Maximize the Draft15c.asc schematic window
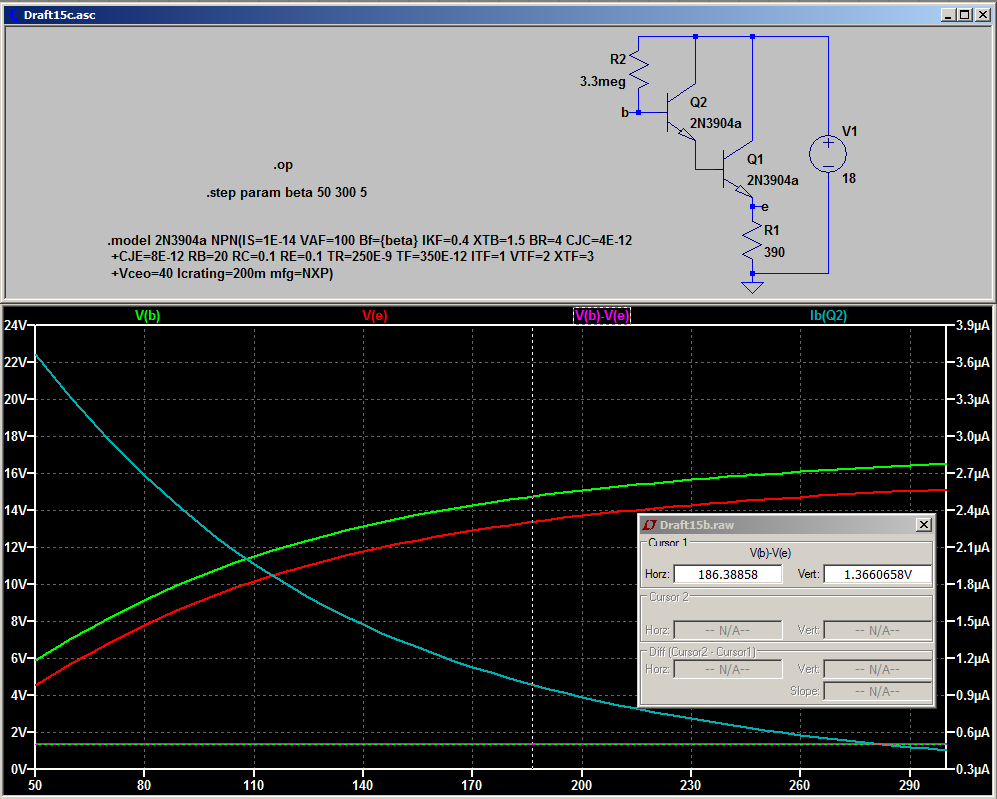Image resolution: width=997 pixels, height=799 pixels. click(x=964, y=15)
